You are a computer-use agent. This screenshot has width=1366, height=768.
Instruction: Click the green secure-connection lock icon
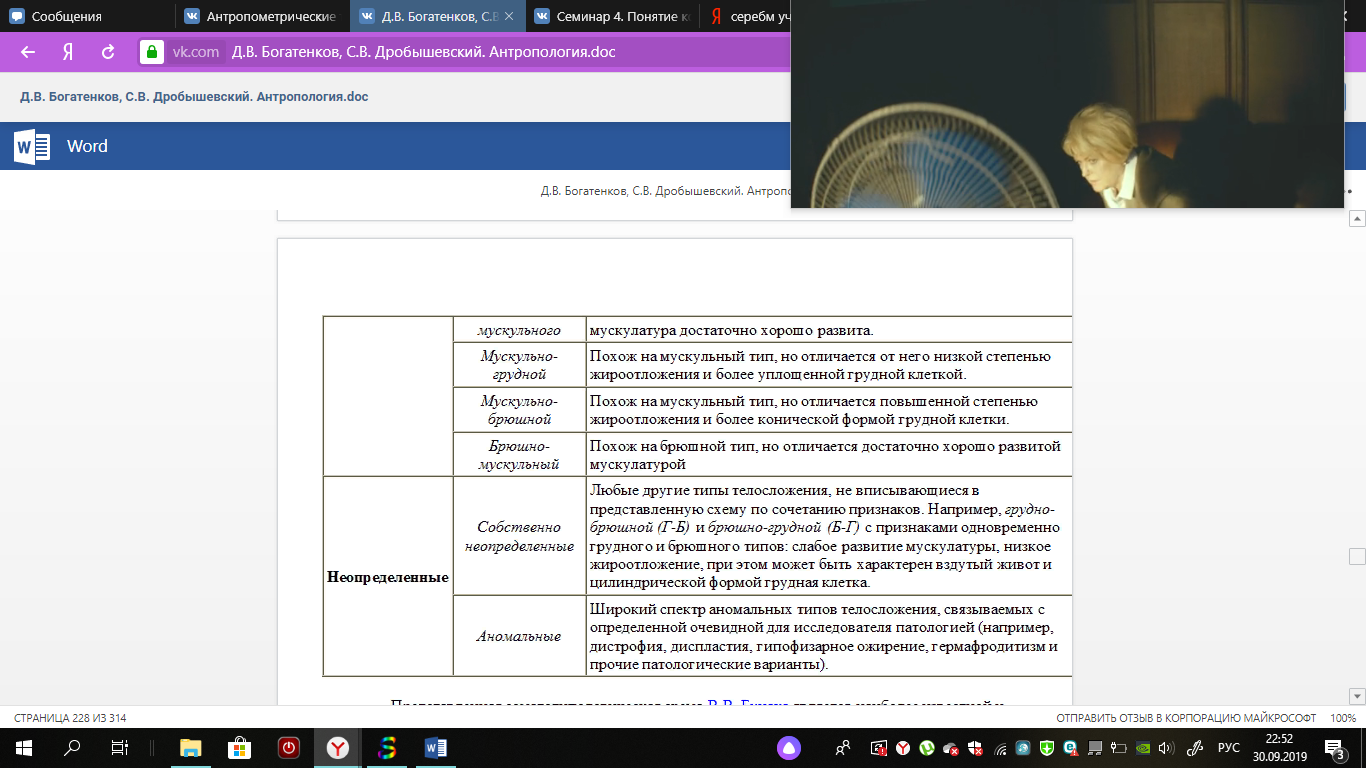(151, 52)
